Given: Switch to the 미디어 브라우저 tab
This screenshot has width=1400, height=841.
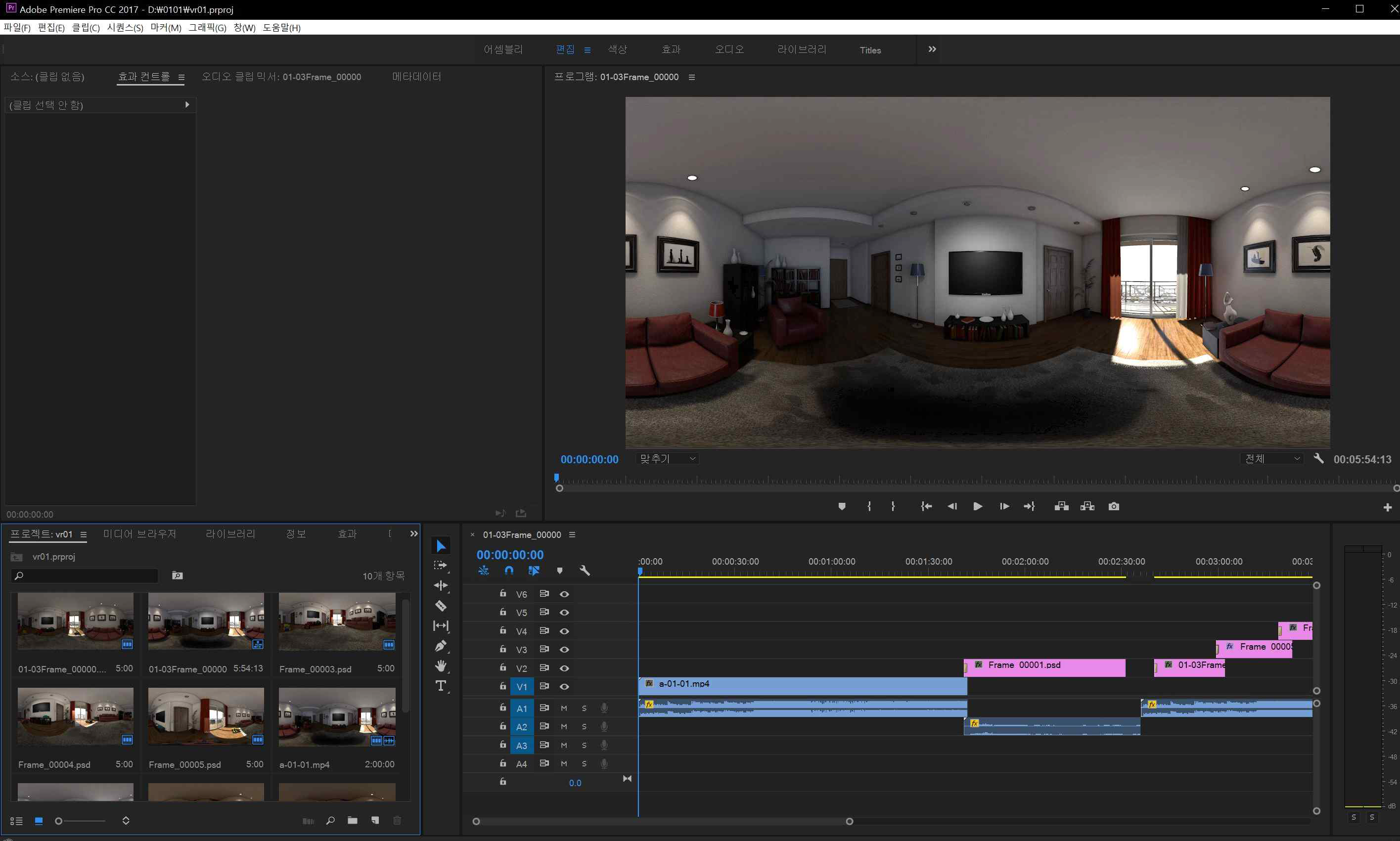Looking at the screenshot, I should point(140,534).
